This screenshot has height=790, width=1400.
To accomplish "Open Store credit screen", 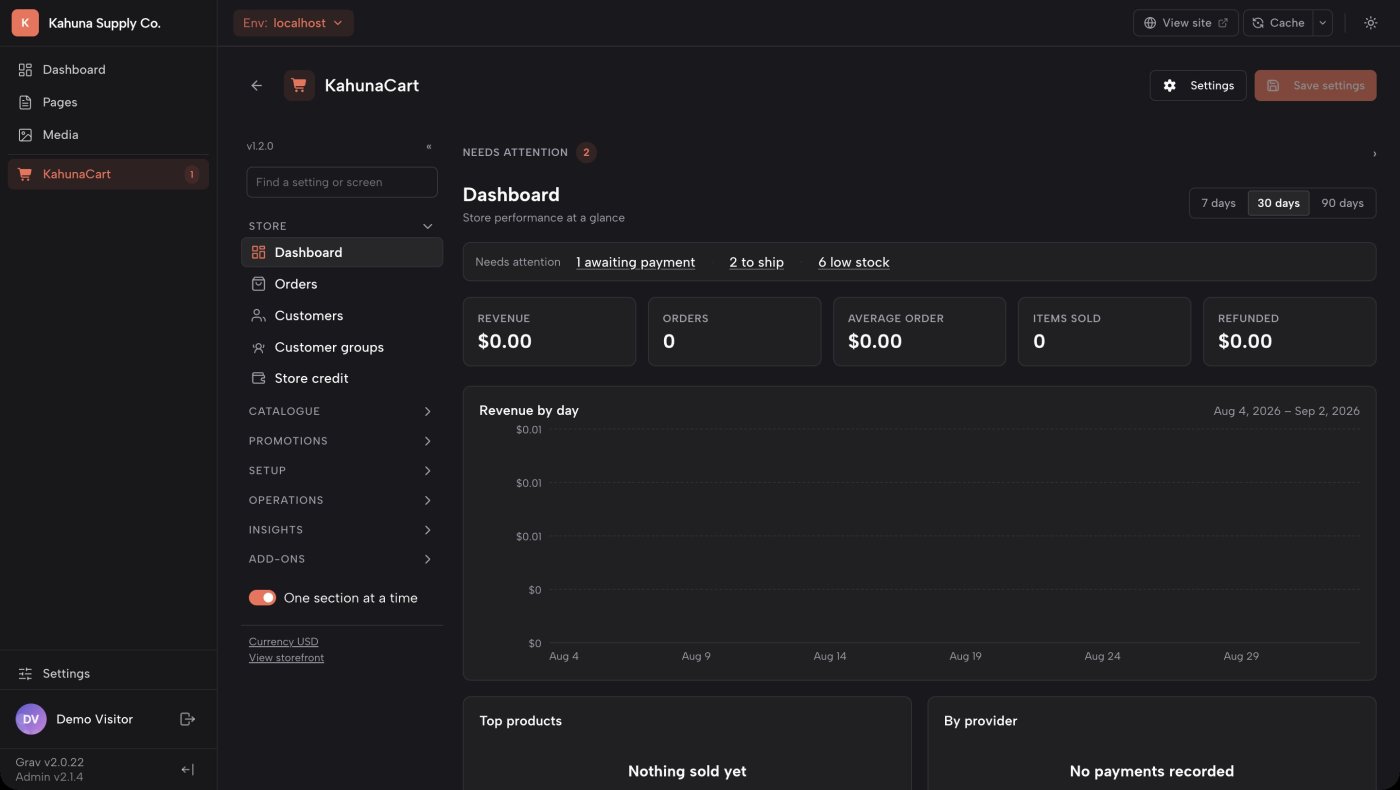I will 342,378.
